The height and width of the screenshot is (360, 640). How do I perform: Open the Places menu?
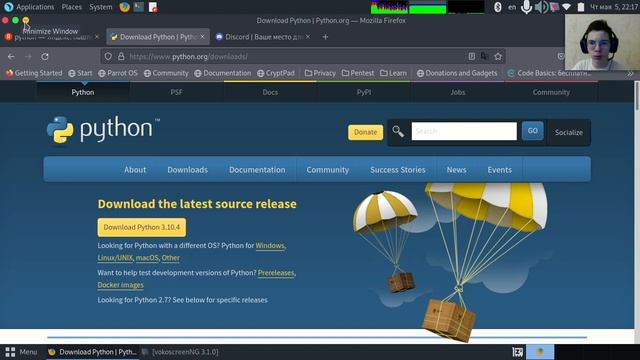click(x=71, y=7)
